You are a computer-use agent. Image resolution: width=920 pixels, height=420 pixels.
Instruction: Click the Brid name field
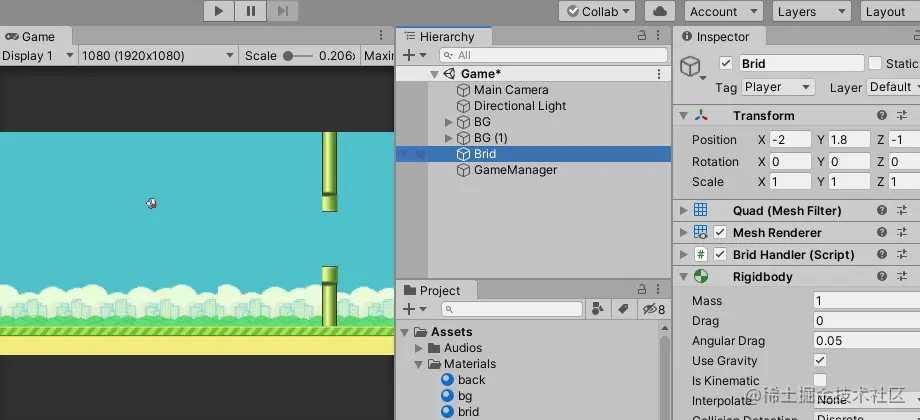(x=801, y=63)
